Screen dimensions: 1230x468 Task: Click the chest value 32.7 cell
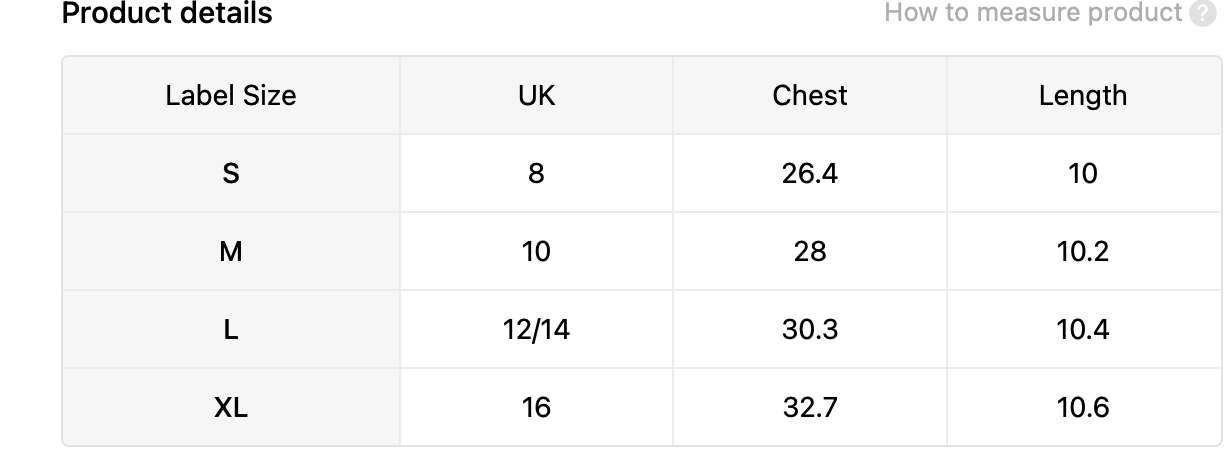pos(810,408)
